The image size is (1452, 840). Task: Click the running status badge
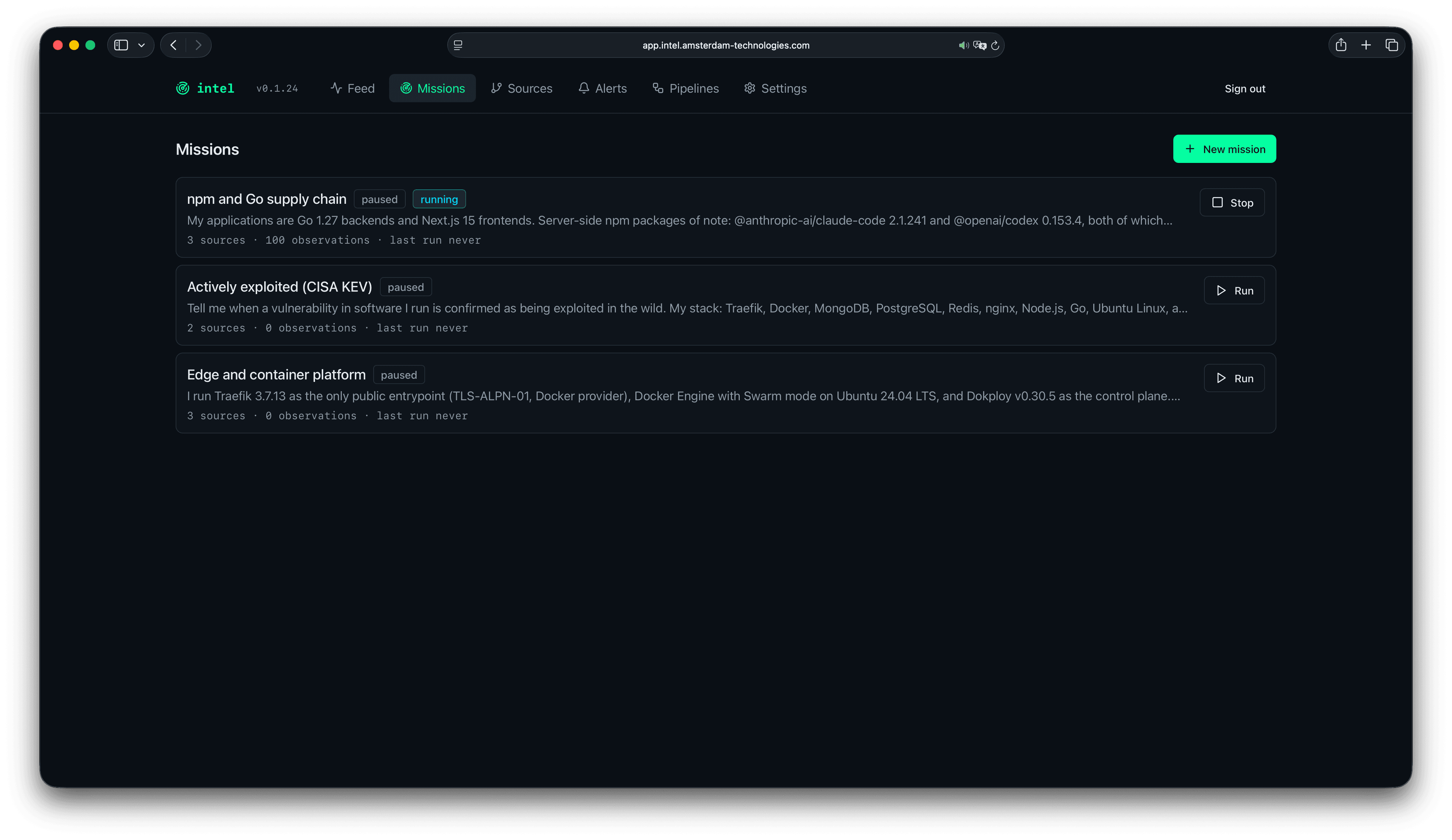click(x=439, y=199)
